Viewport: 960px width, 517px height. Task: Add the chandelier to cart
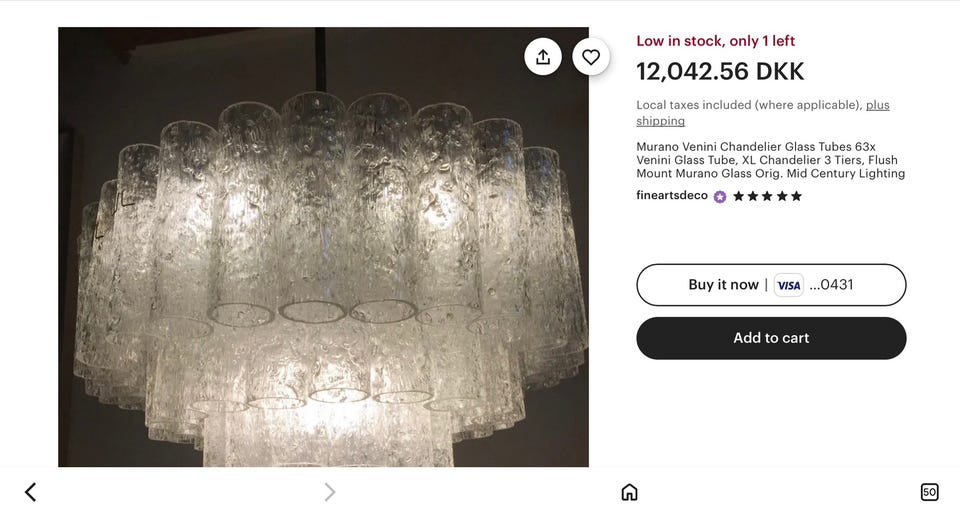click(x=771, y=338)
